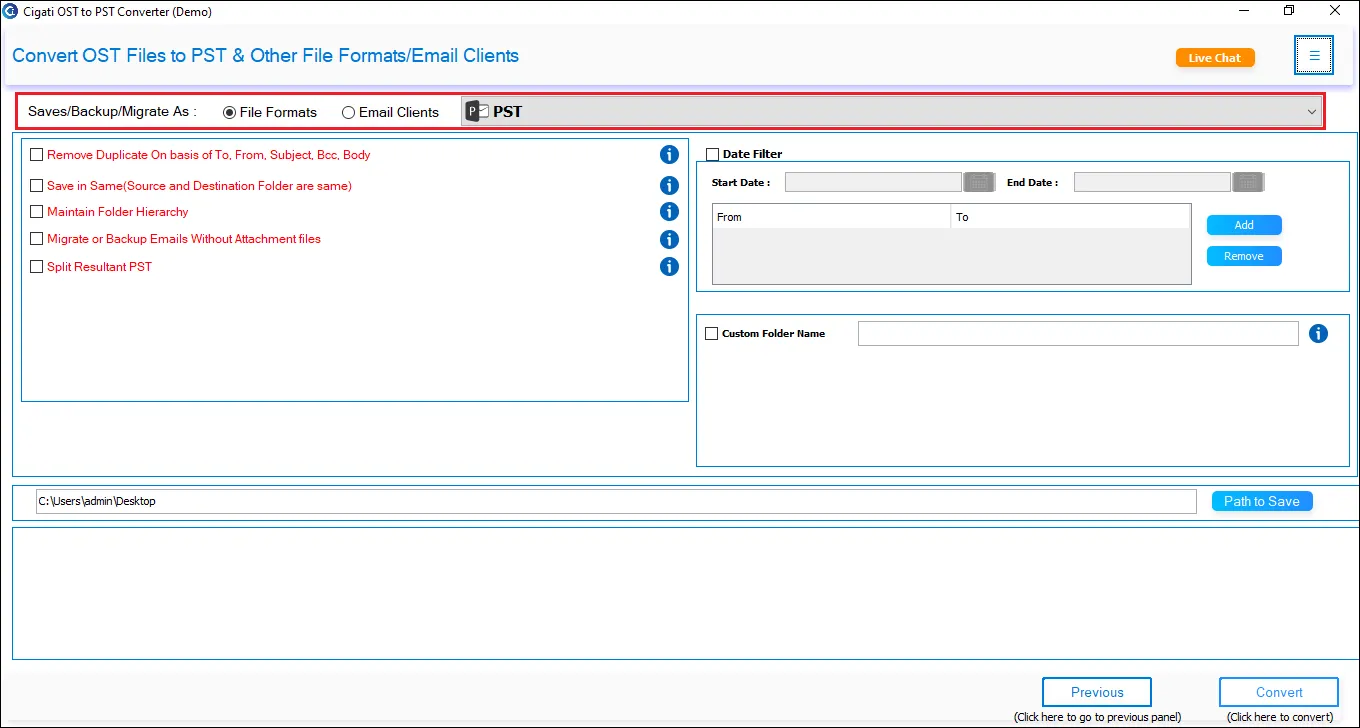Screen dimensions: 1360x728
Task: Enable Remove Duplicate checkbox
Action: click(x=37, y=155)
